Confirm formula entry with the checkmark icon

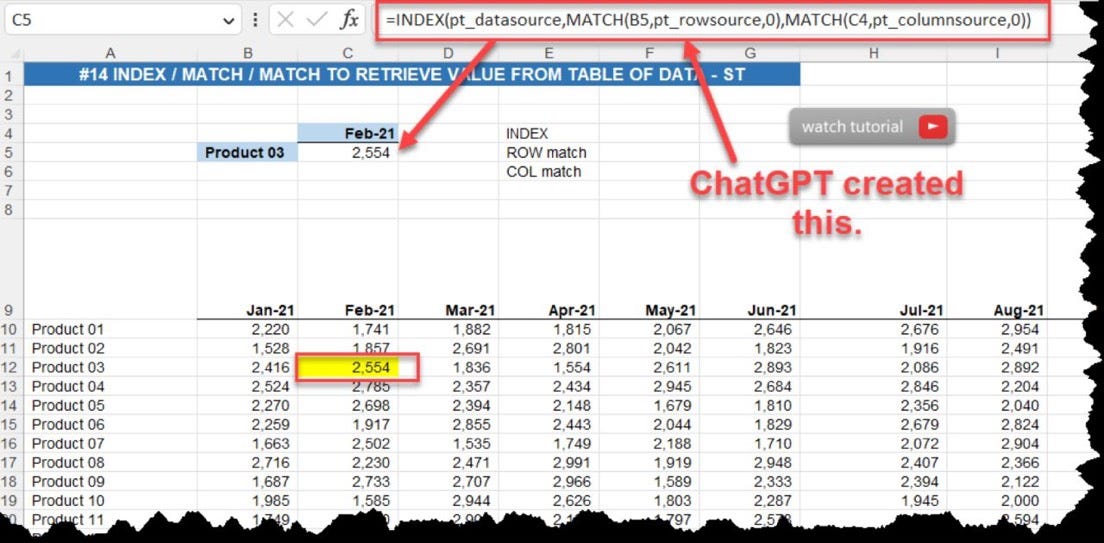[x=318, y=20]
